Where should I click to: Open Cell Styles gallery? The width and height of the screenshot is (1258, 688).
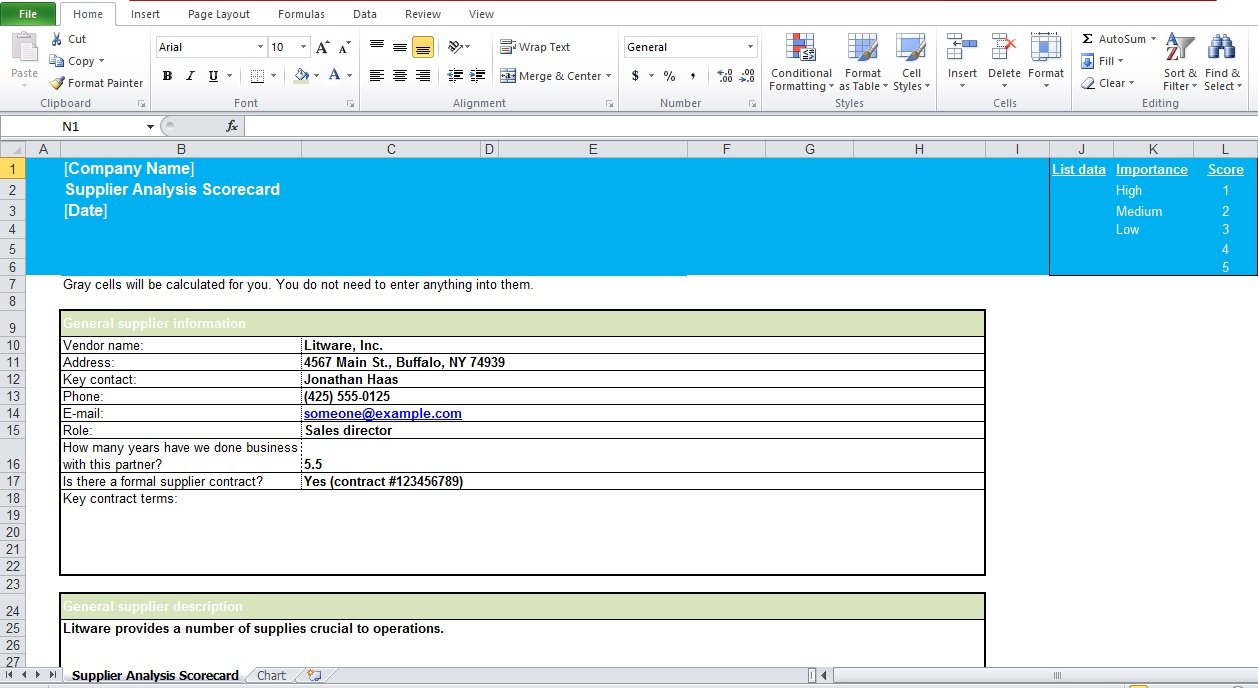pos(911,62)
